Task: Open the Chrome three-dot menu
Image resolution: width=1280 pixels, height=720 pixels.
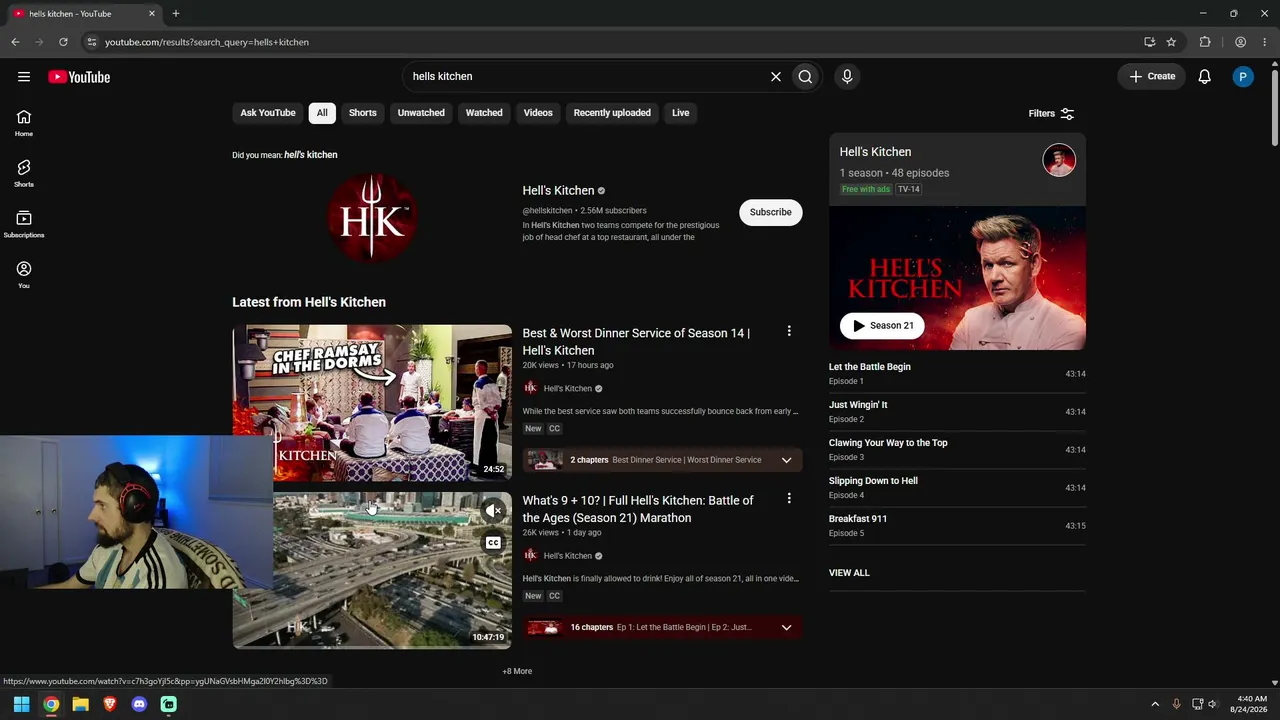Action: [1265, 42]
